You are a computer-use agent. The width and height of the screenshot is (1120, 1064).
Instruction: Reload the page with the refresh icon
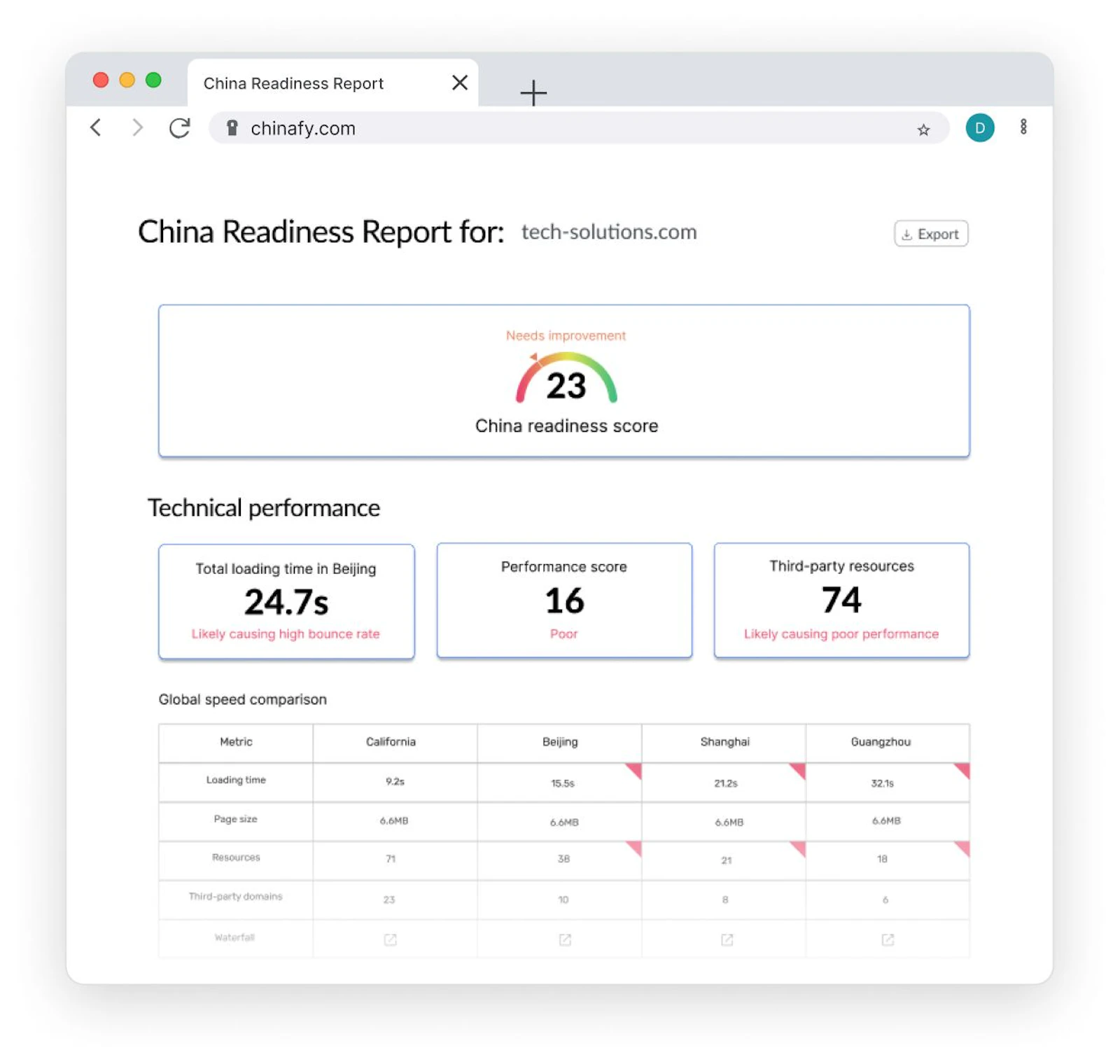(180, 127)
